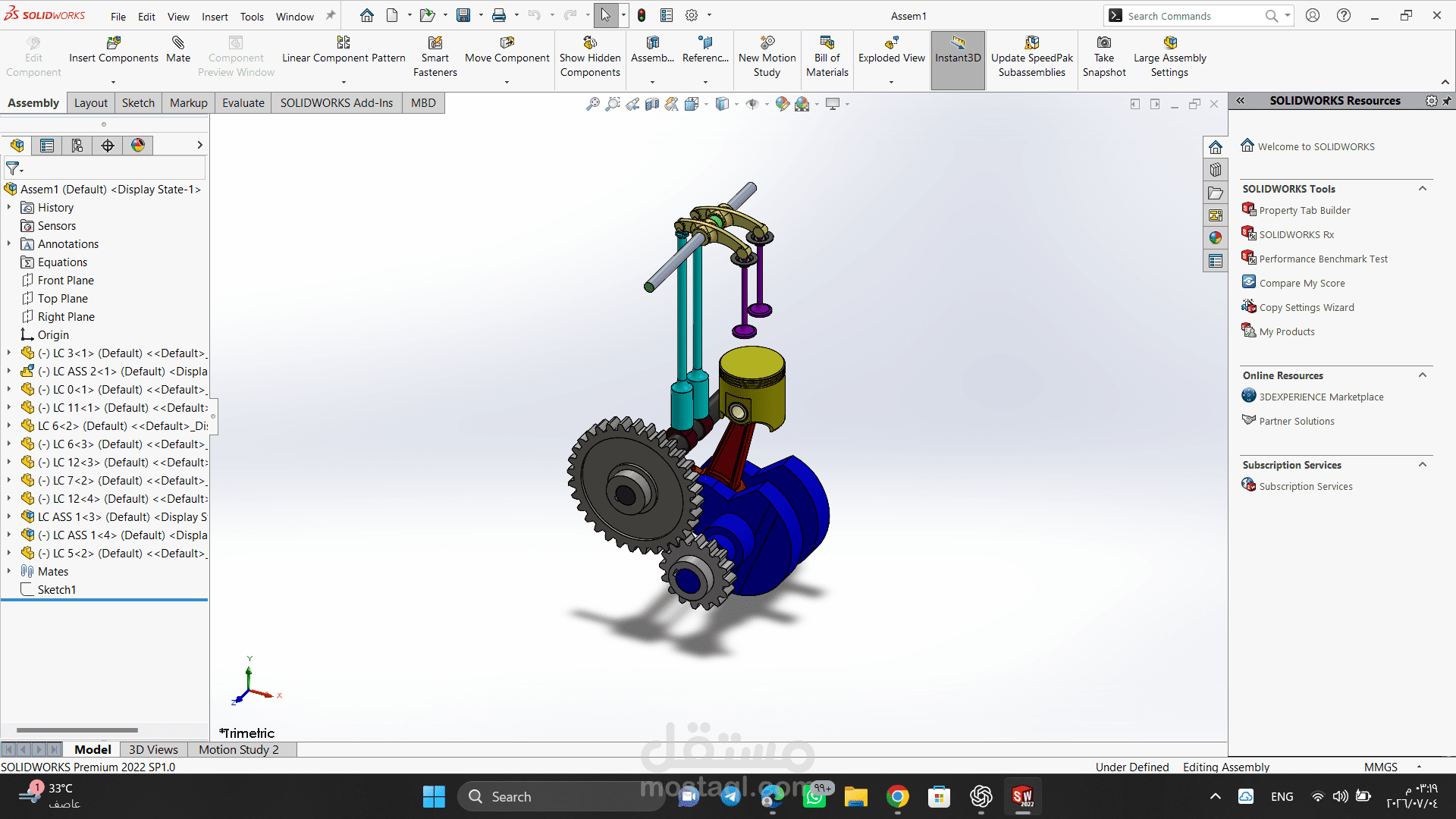Click Zoom to Fit in view toolbar
Screen dimensions: 1456x819
593,104
